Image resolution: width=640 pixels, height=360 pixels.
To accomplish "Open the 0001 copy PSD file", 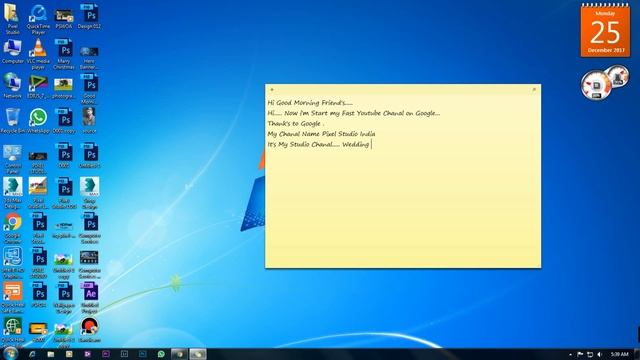I will point(64,121).
